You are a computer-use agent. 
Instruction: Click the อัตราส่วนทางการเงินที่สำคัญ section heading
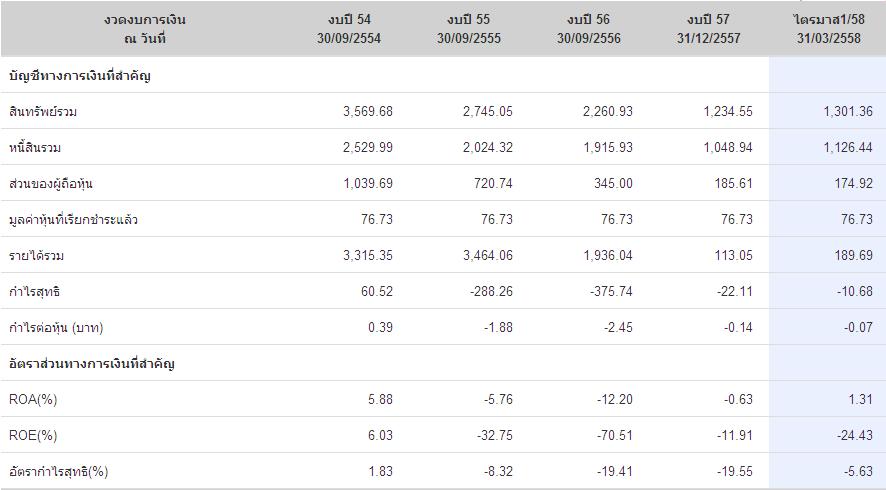point(91,364)
